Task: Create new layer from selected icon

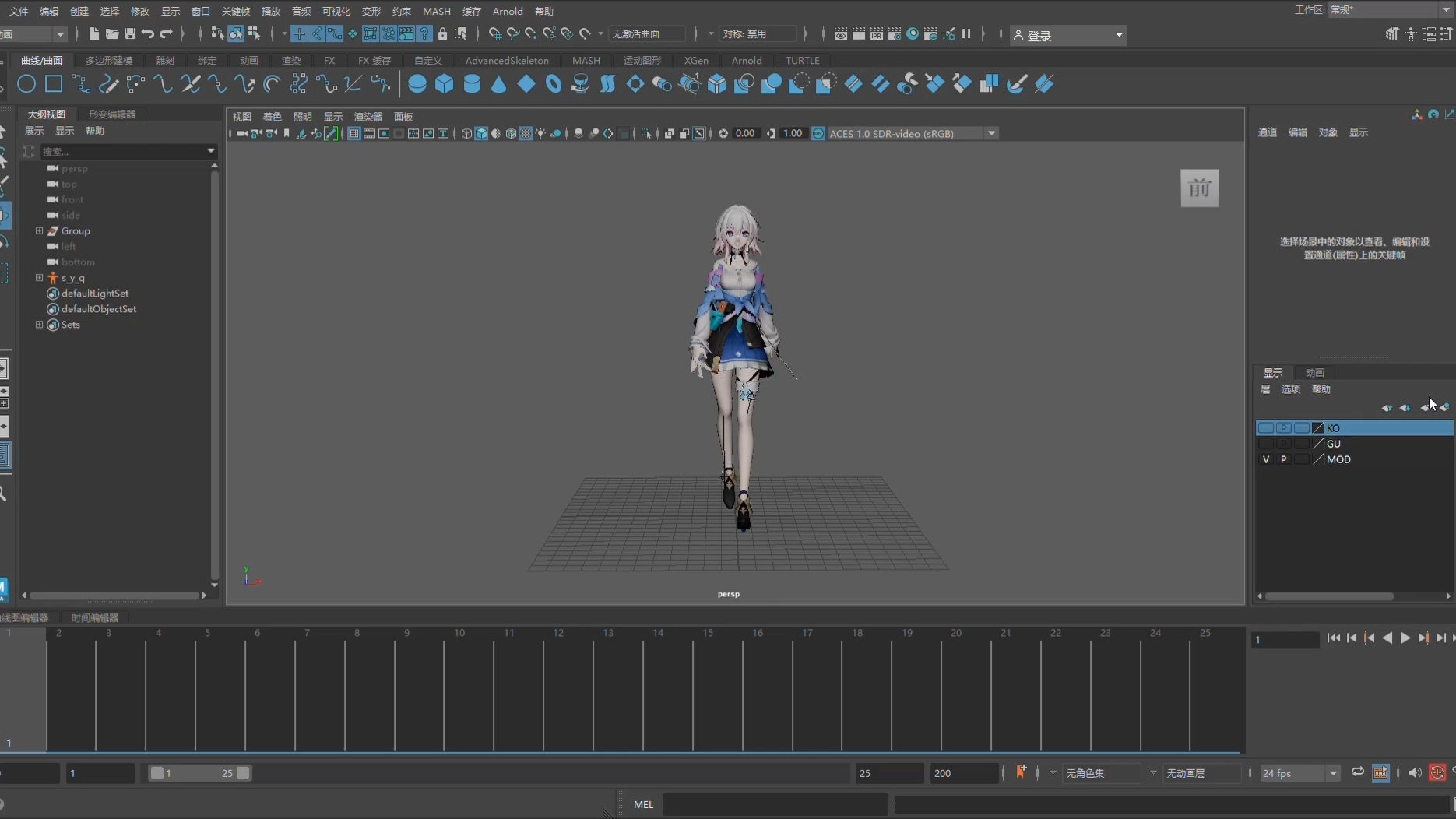Action: point(1445,408)
